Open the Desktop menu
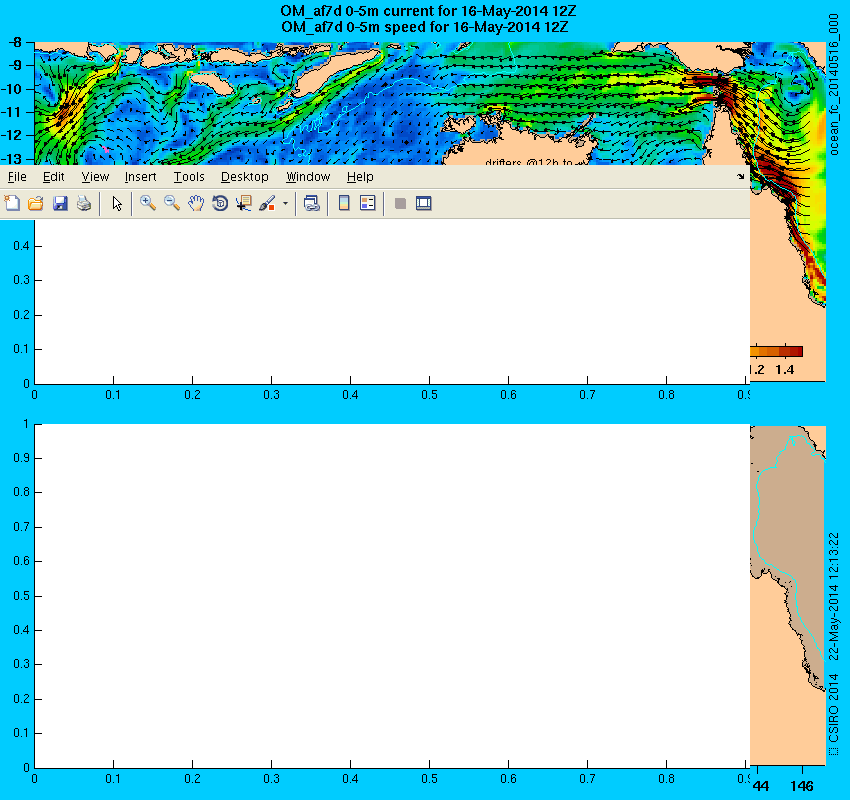The height and width of the screenshot is (800, 850). (x=244, y=177)
